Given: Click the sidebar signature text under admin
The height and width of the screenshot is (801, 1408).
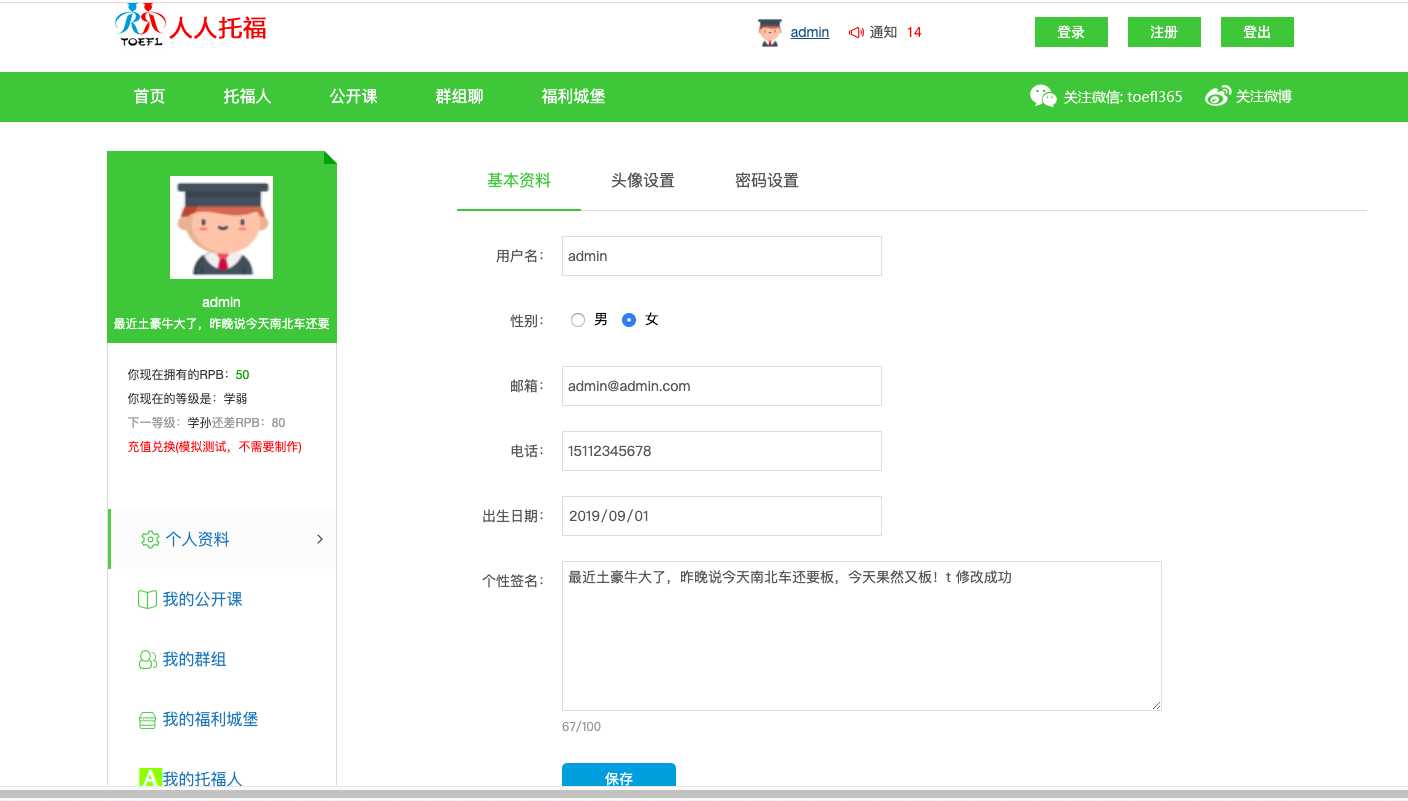Looking at the screenshot, I should pyautogui.click(x=222, y=324).
